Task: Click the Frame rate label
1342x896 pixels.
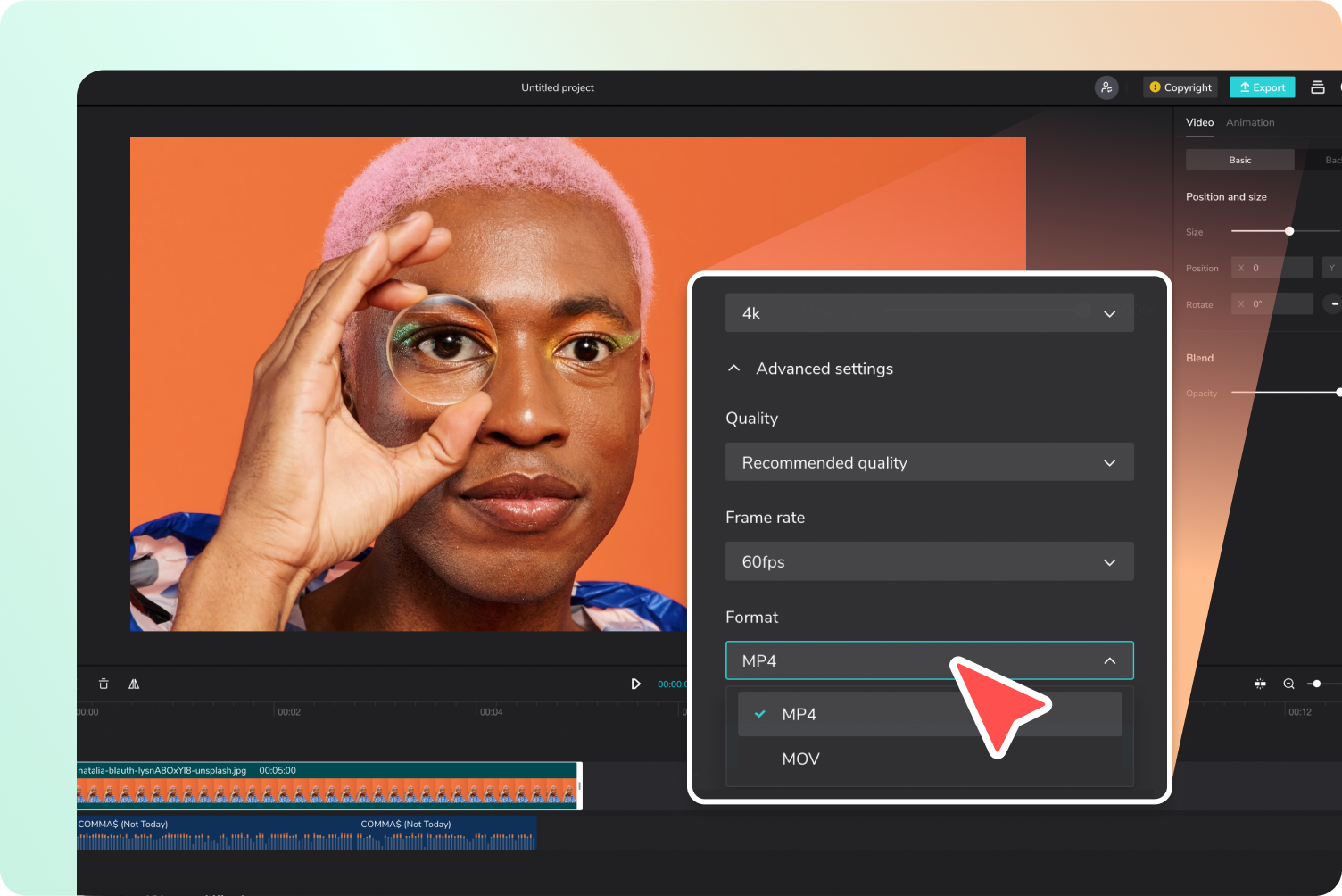Action: click(x=765, y=518)
